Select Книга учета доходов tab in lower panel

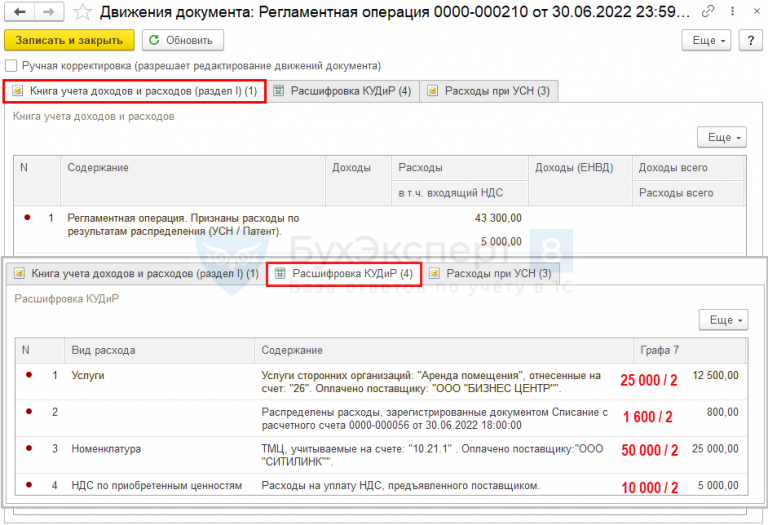136,273
